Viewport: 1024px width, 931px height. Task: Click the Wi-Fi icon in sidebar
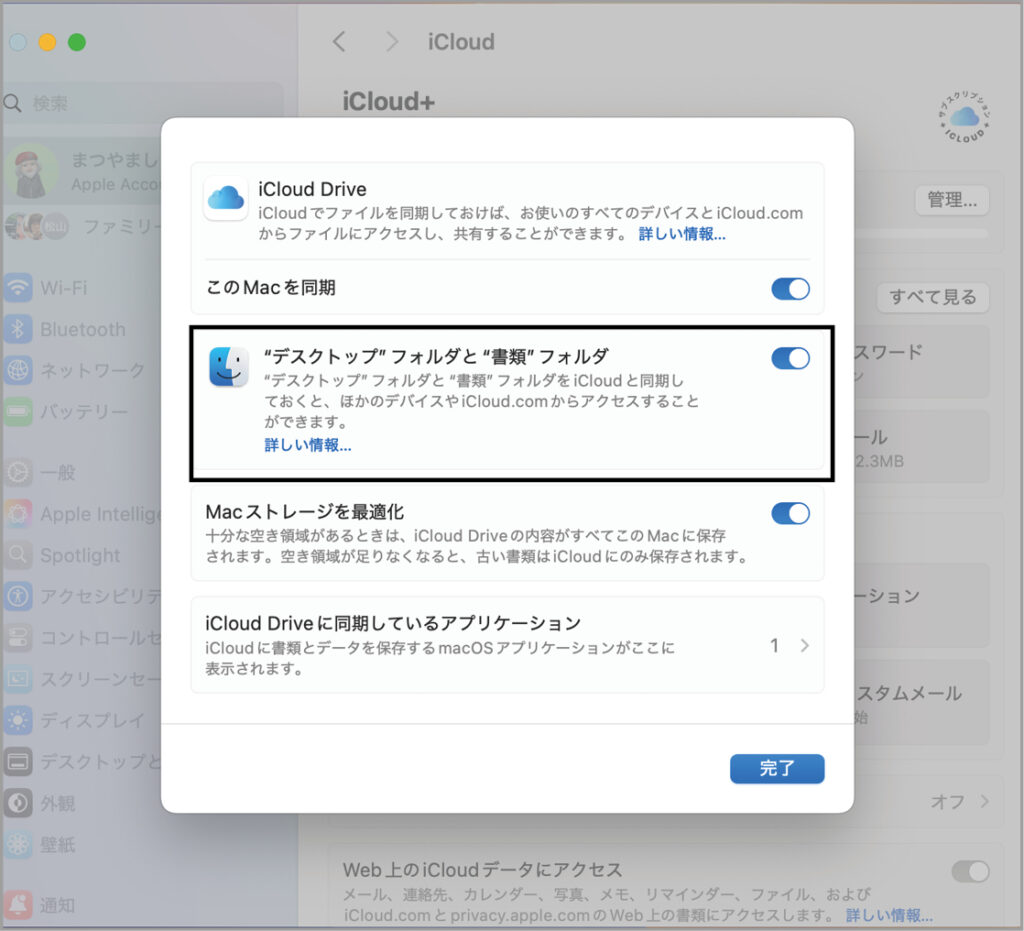coord(18,287)
